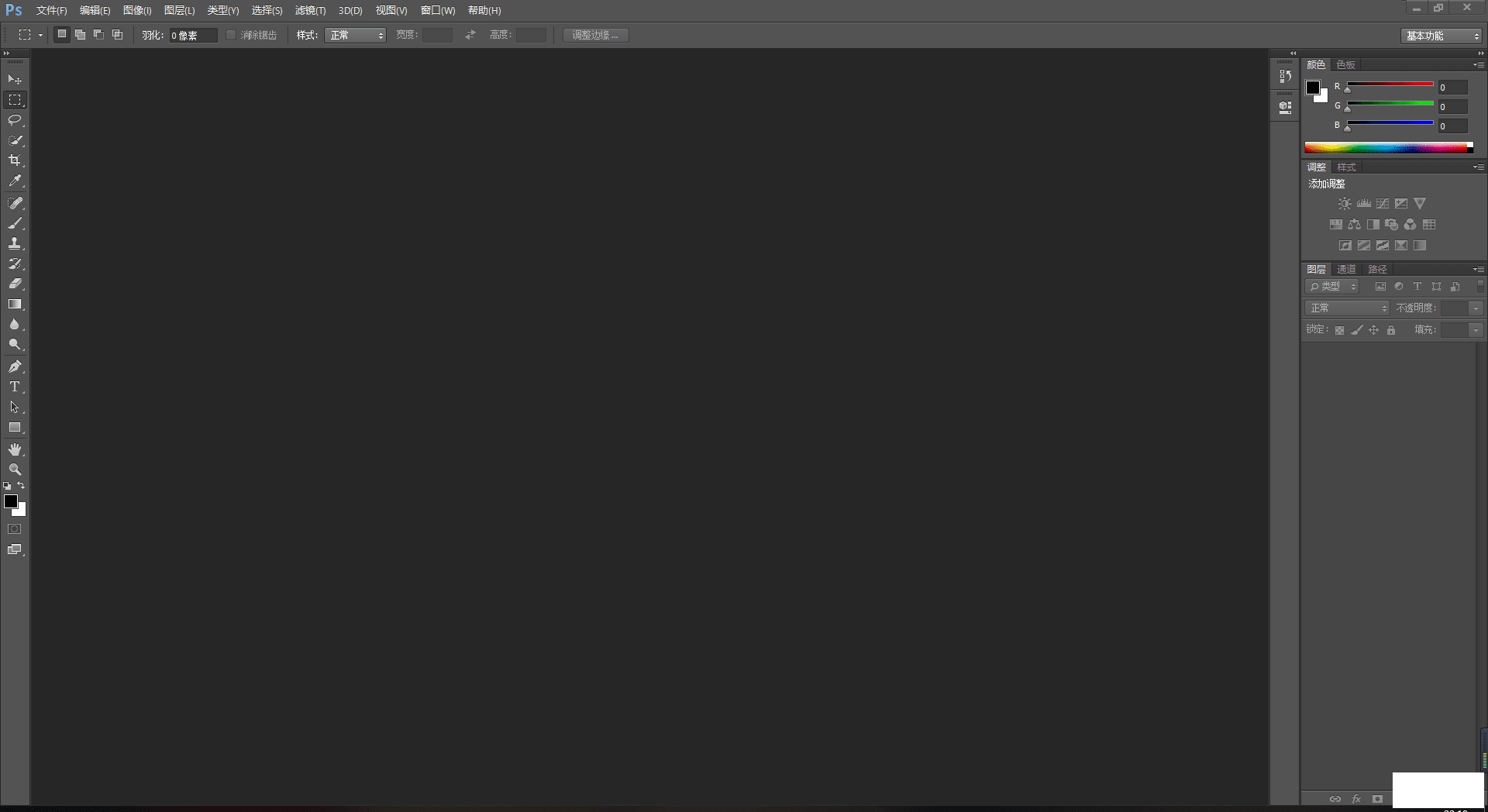Select the Brush tool
This screenshot has height=812, width=1488.
(15, 223)
